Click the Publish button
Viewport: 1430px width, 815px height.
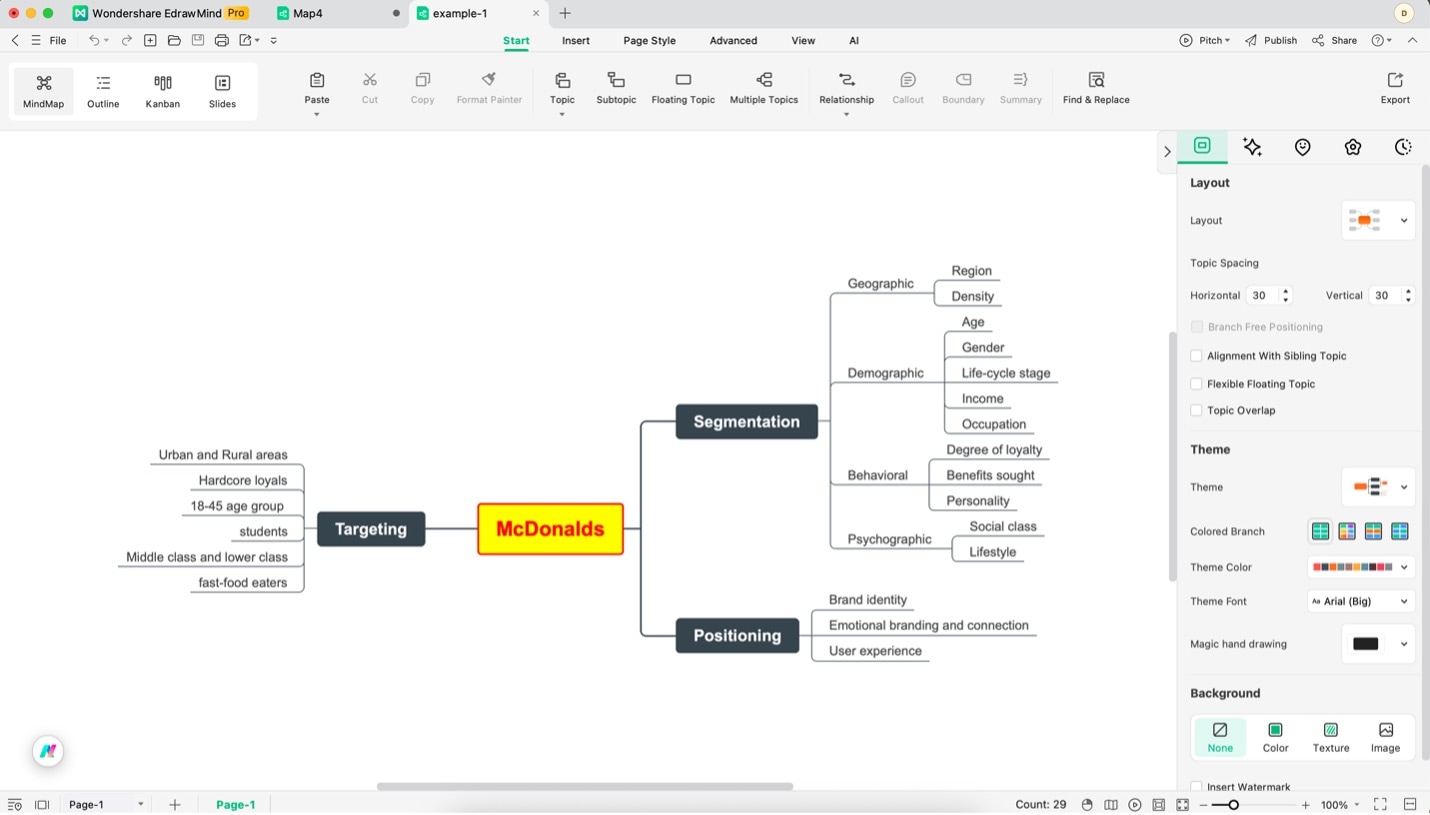(x=1271, y=41)
